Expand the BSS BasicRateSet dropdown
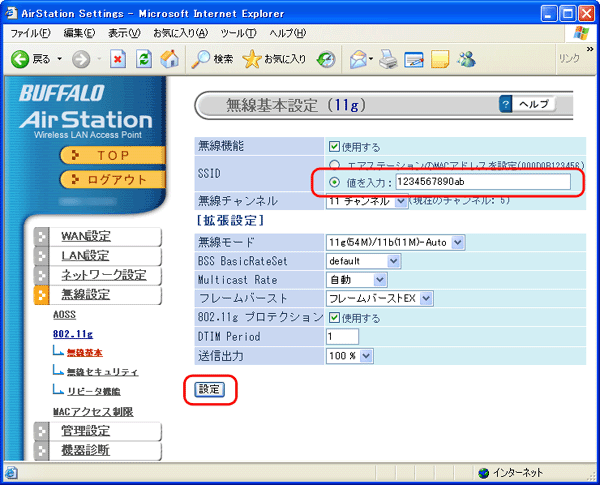The width and height of the screenshot is (600, 485). click(x=363, y=261)
